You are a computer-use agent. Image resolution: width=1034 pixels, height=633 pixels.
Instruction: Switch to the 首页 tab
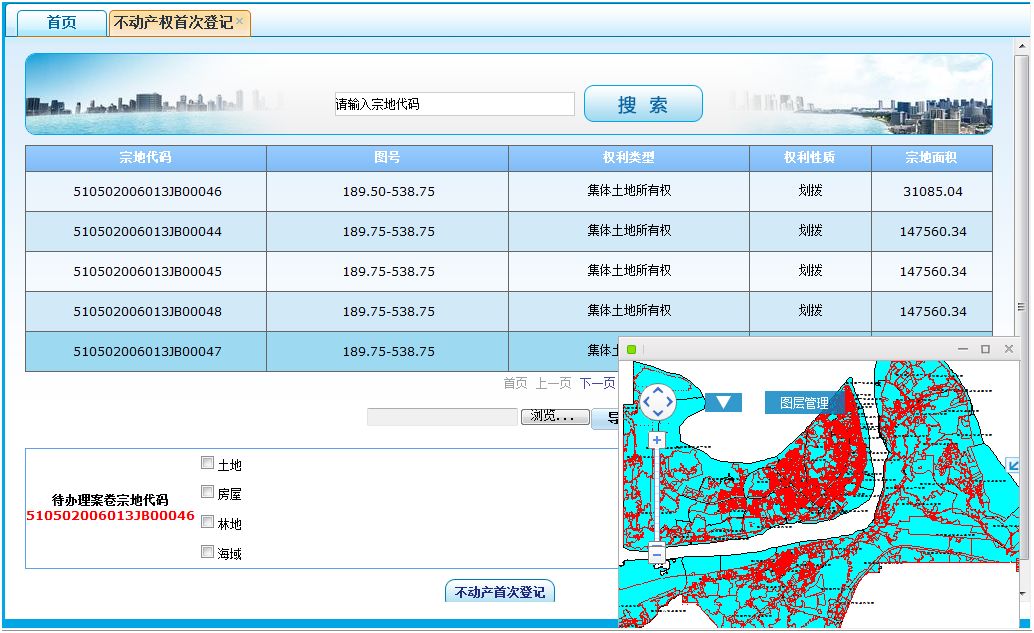[62, 22]
